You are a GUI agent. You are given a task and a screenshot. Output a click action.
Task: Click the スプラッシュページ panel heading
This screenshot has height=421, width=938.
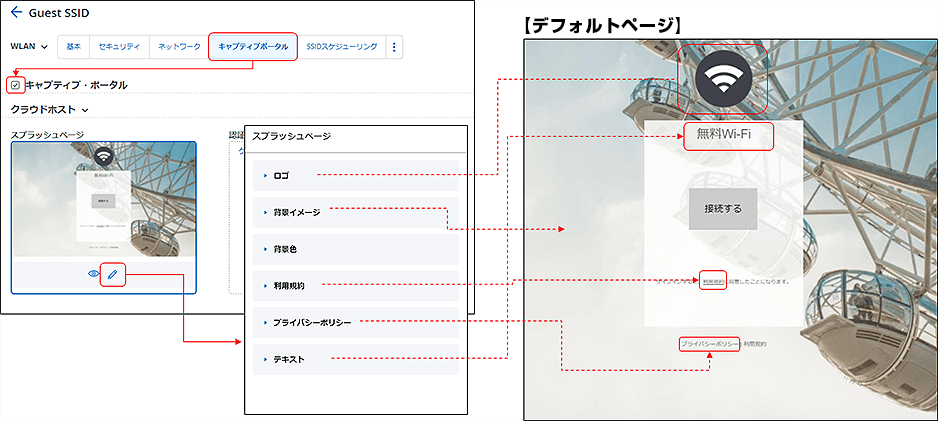tap(291, 136)
